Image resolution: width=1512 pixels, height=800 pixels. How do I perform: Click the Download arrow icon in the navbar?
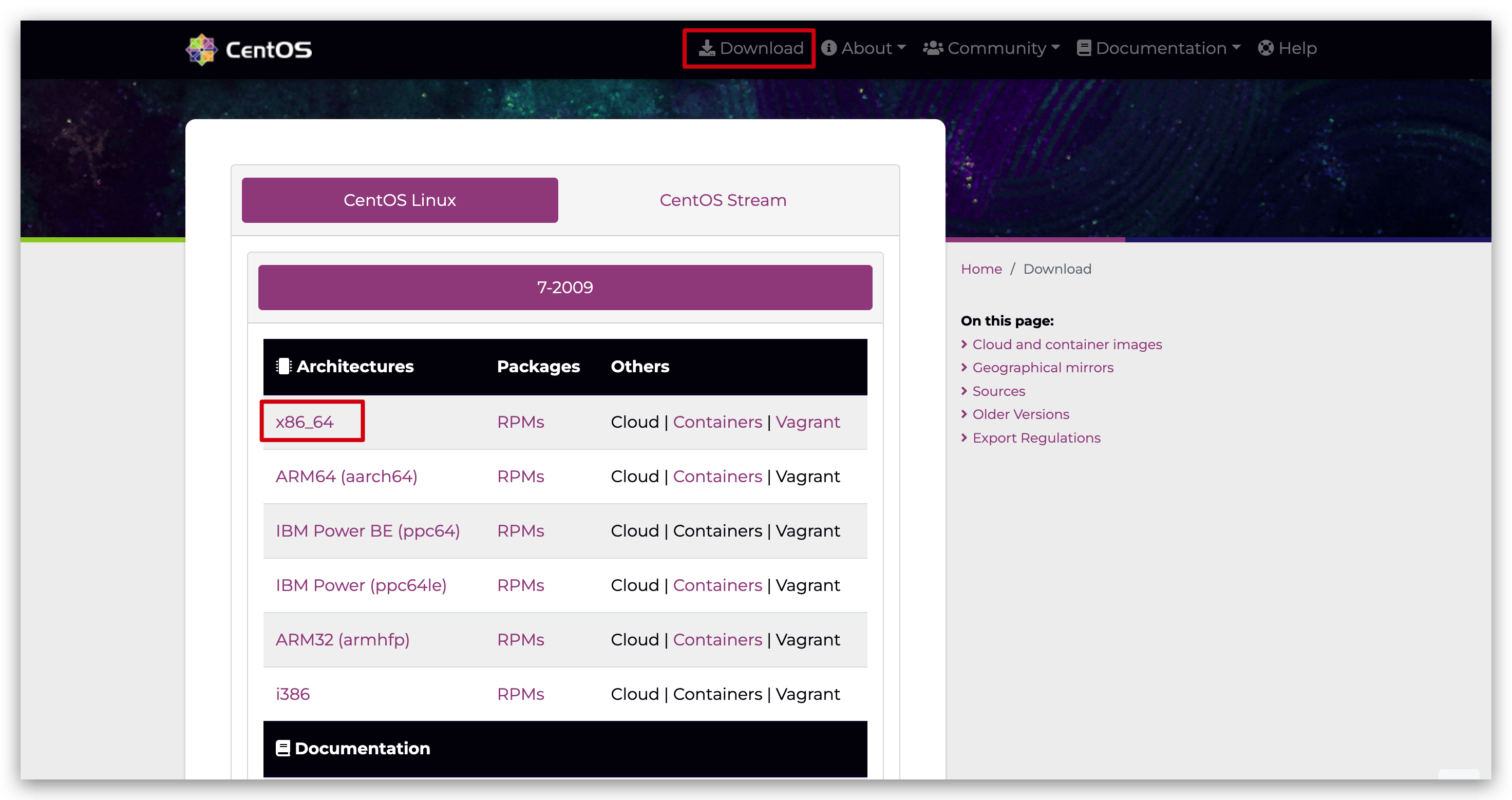click(707, 48)
